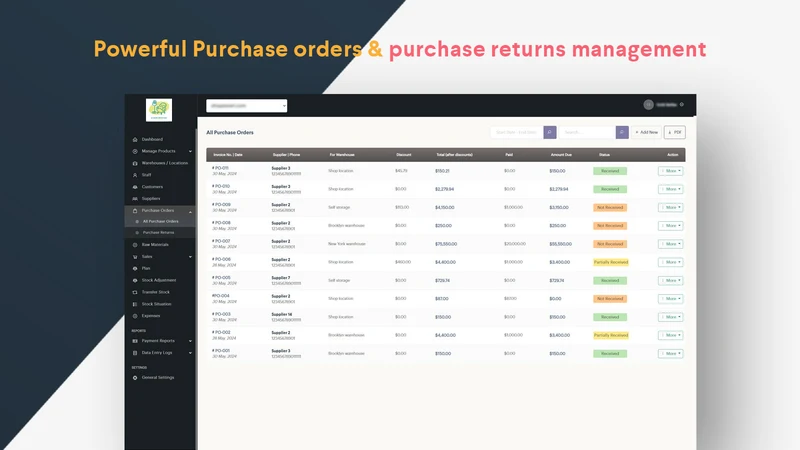
Task: Click invoice number # PO-007
Action: 221,241
